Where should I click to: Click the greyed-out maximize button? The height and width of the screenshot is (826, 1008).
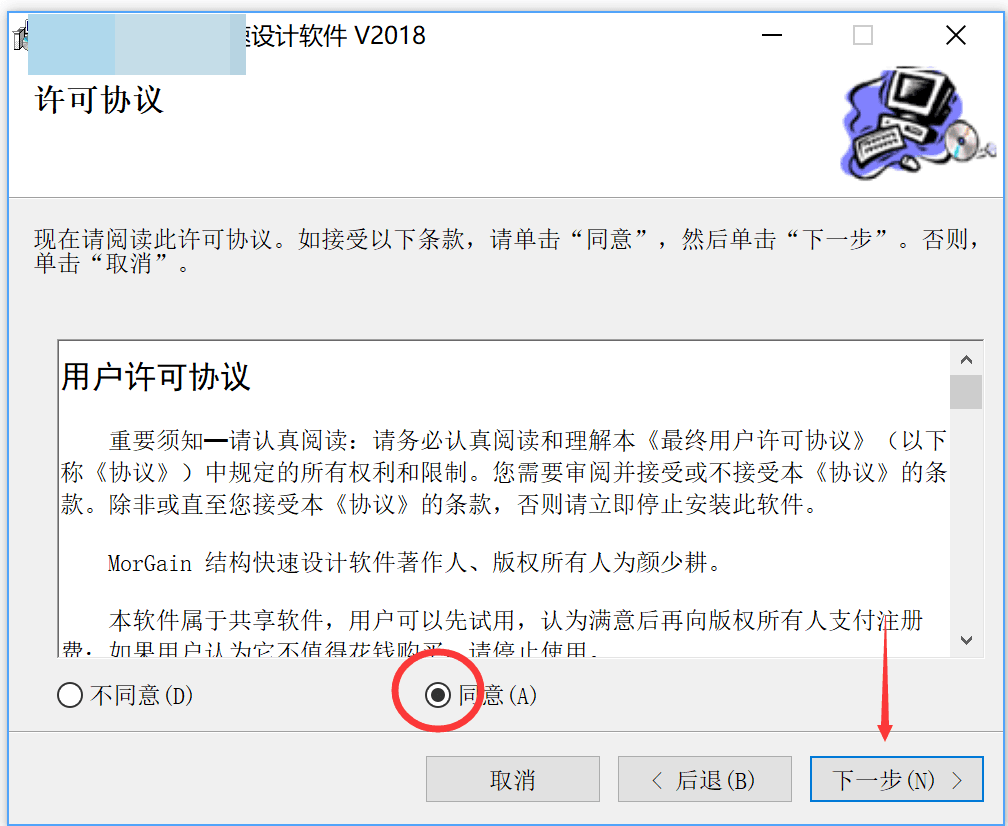pyautogui.click(x=863, y=35)
